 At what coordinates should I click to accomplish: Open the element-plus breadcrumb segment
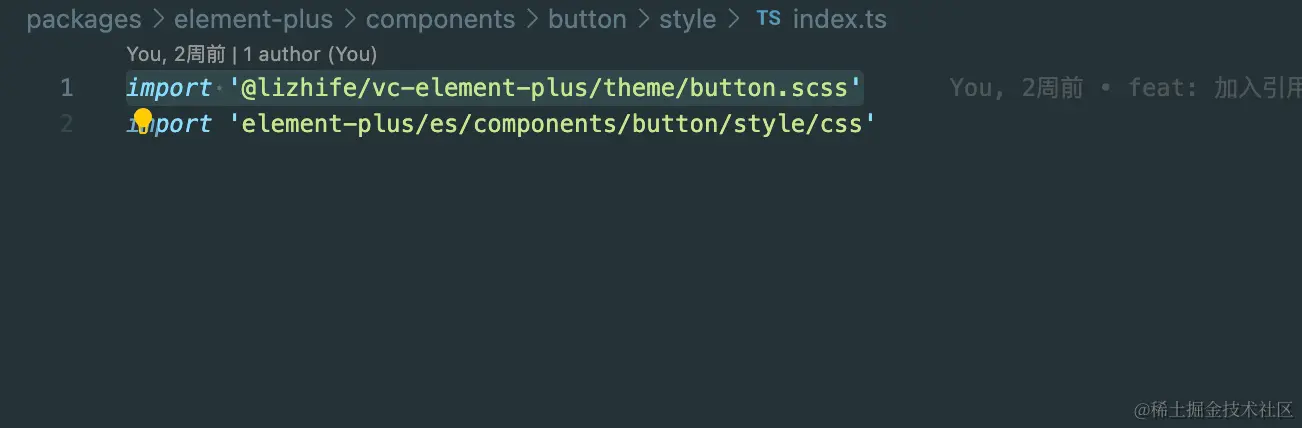(x=253, y=19)
